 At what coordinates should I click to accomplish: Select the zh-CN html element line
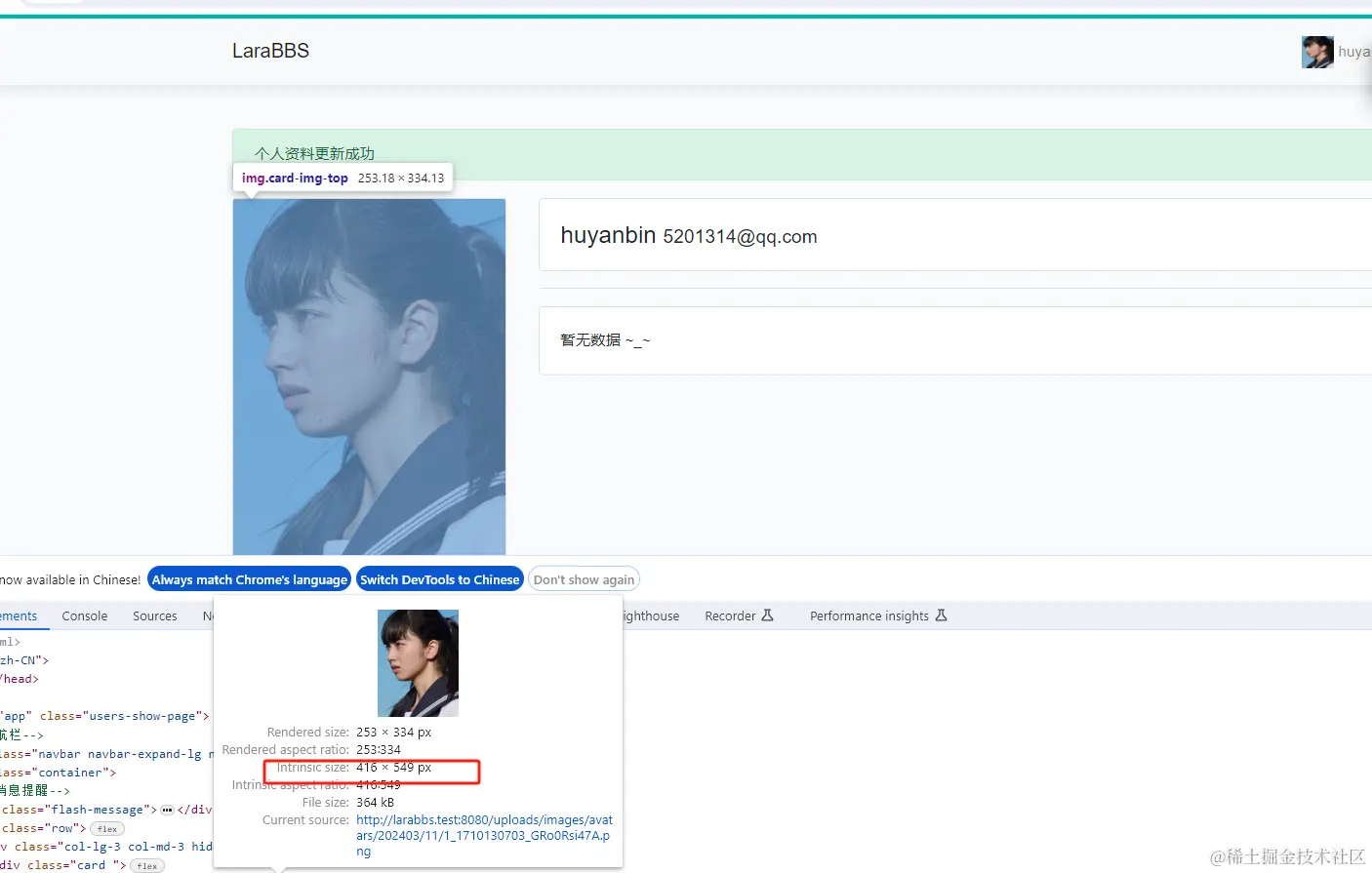tap(24, 660)
